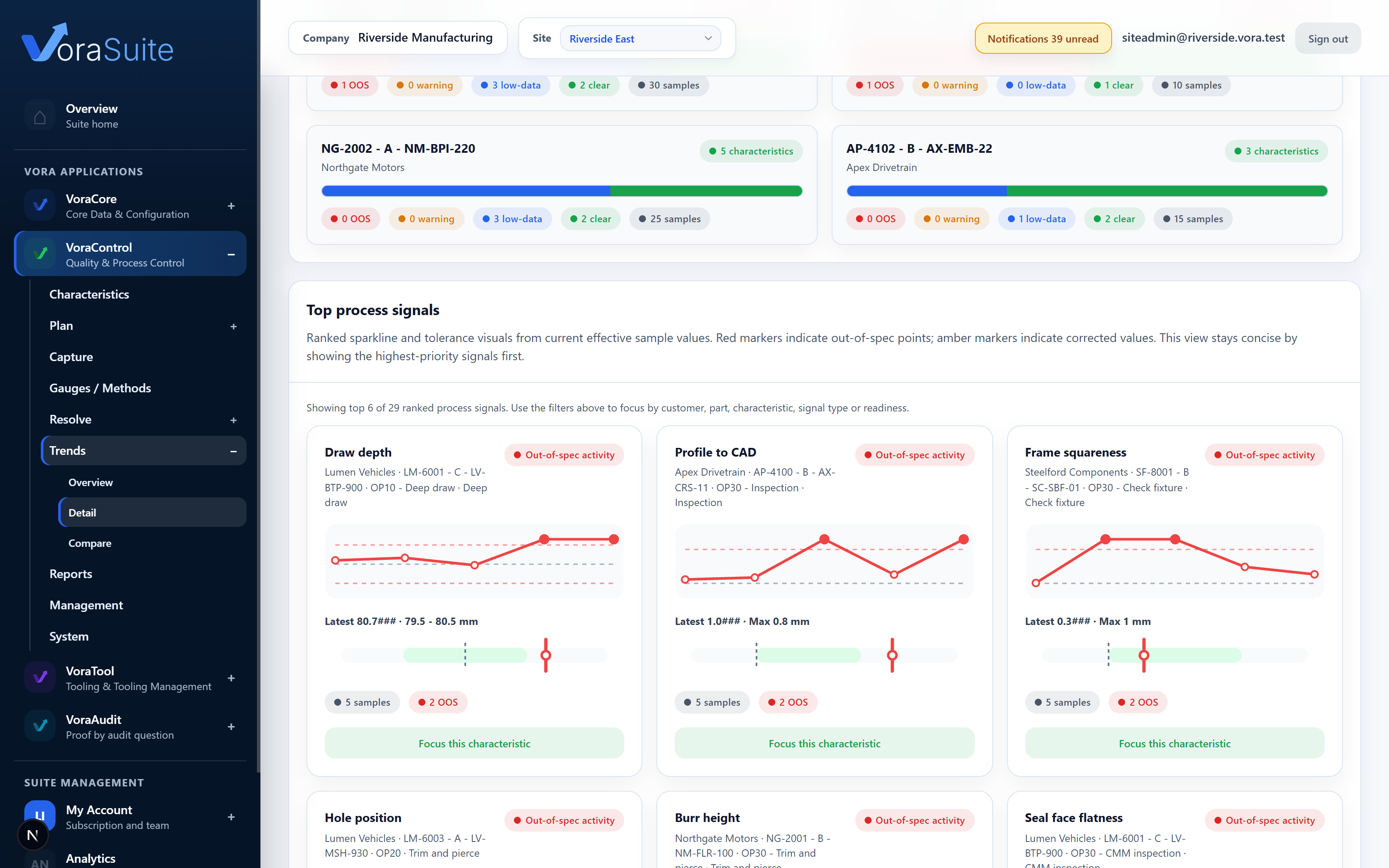
Task: Click the 3 low-data chip on NG-2002
Action: point(512,219)
